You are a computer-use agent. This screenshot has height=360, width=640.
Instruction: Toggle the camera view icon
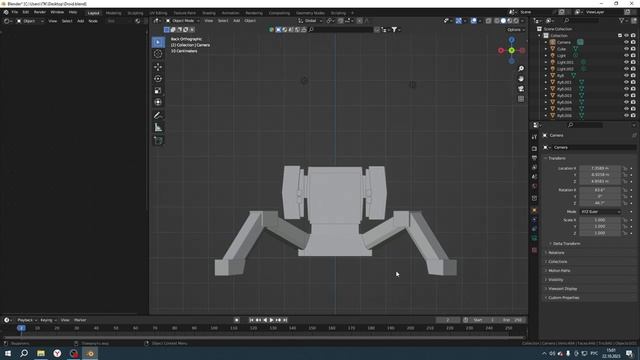tap(521, 89)
